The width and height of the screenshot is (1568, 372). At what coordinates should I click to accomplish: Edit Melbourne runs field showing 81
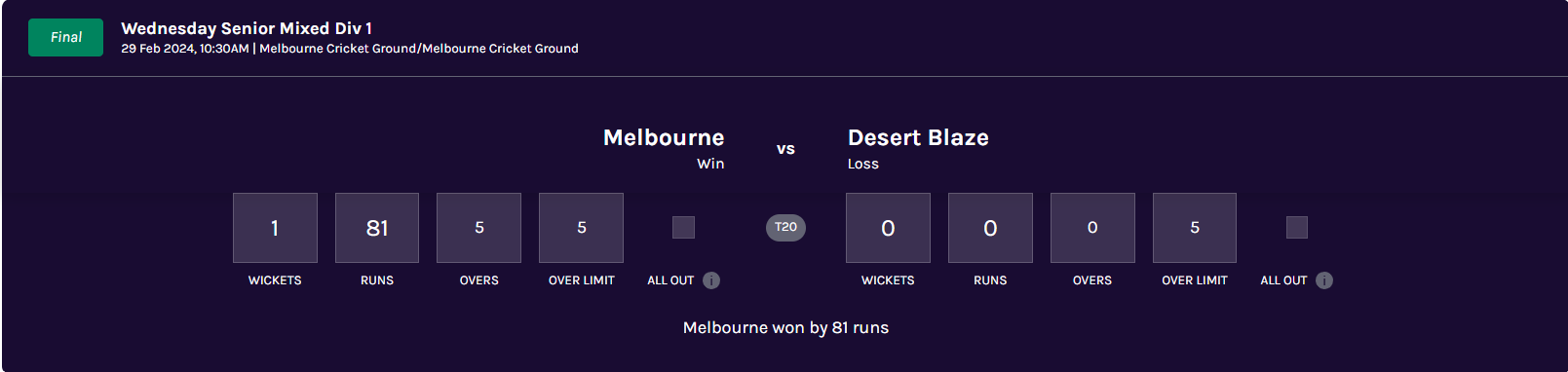click(377, 228)
